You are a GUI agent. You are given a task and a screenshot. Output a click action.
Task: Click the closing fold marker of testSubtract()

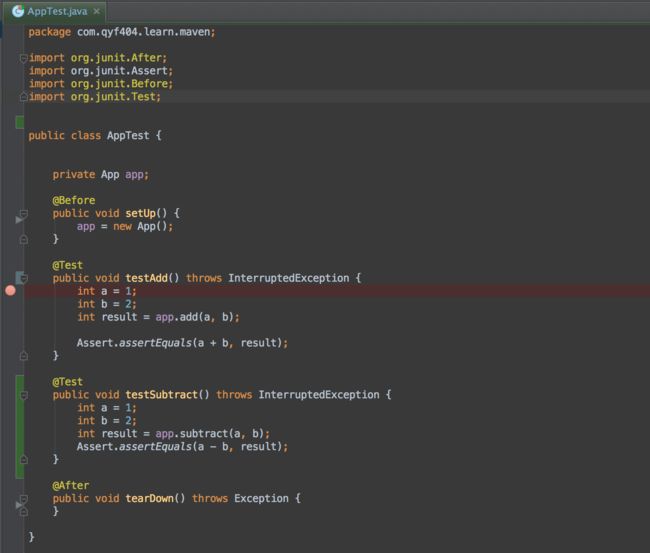point(24,459)
